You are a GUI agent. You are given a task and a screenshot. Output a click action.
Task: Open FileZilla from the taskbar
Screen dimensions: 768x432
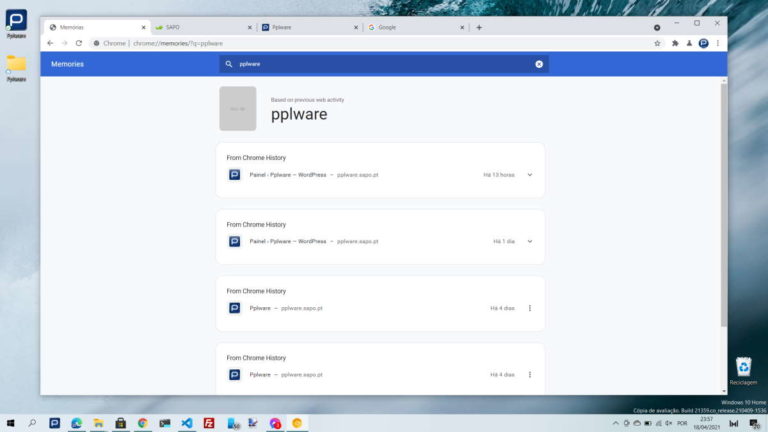pos(209,423)
